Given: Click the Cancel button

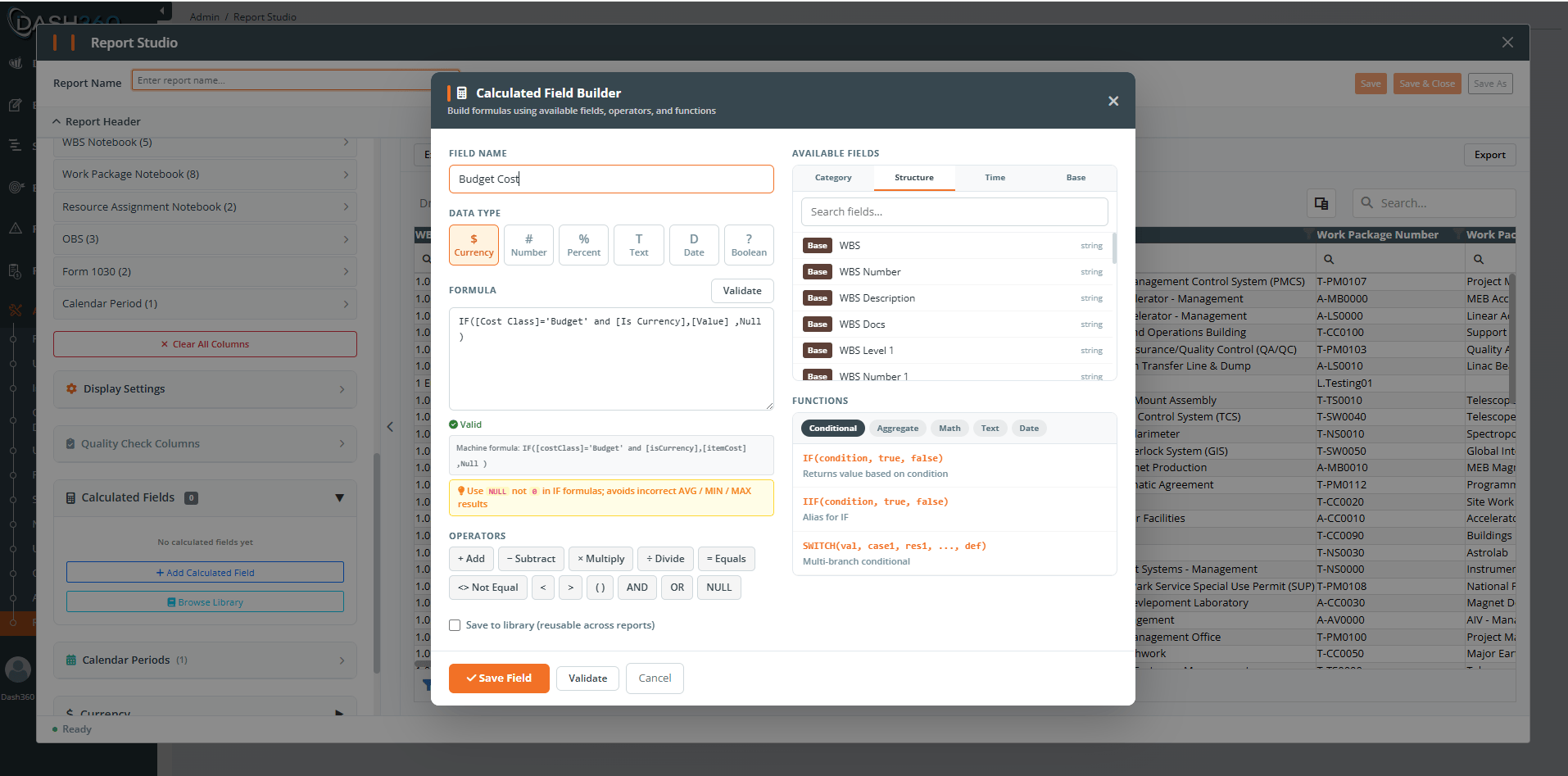Looking at the screenshot, I should point(655,678).
